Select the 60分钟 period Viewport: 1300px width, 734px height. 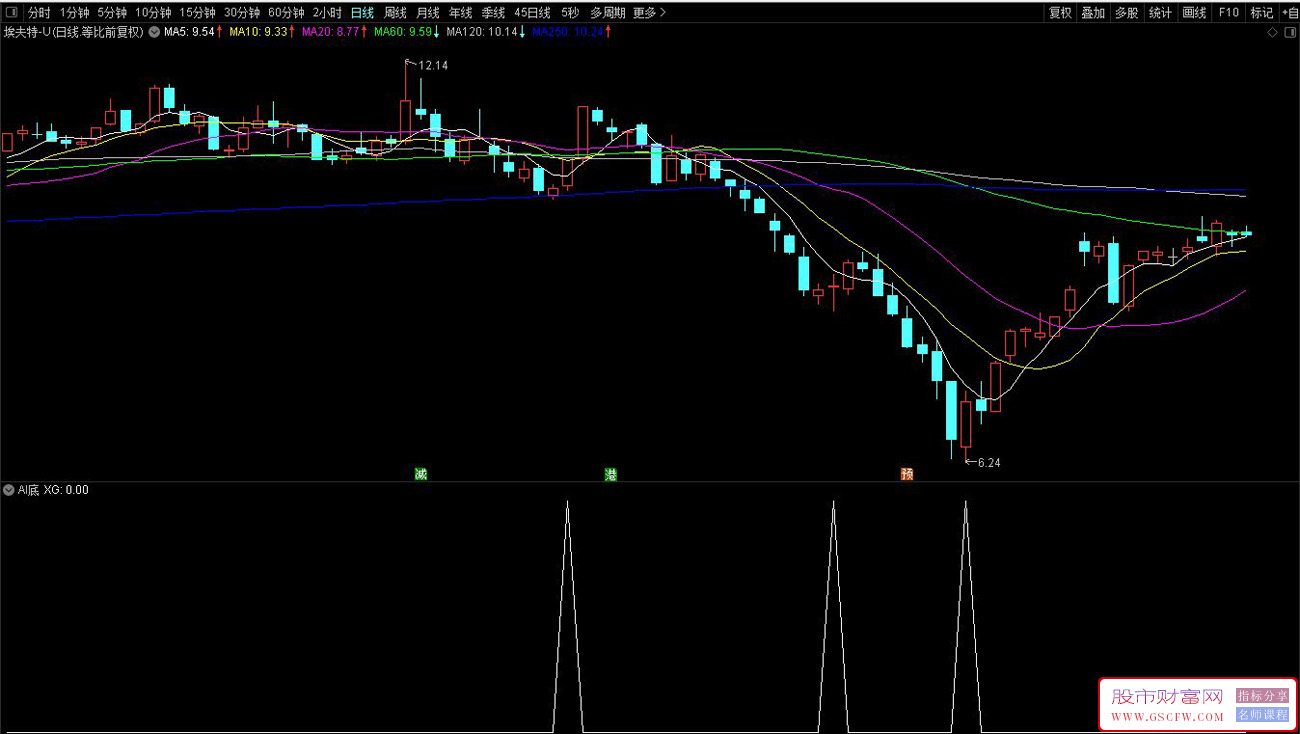pyautogui.click(x=286, y=13)
